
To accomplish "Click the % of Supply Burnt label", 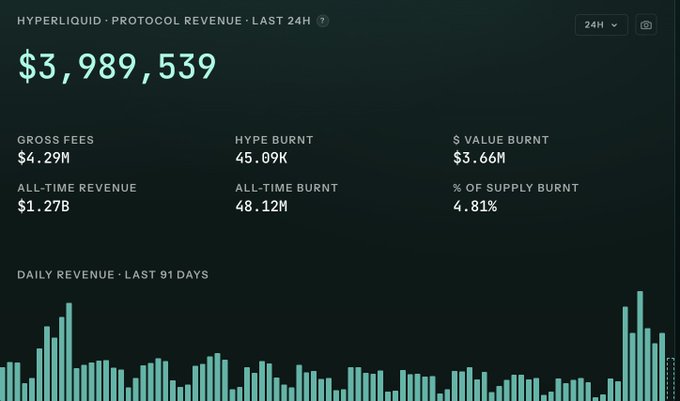I will [516, 188].
